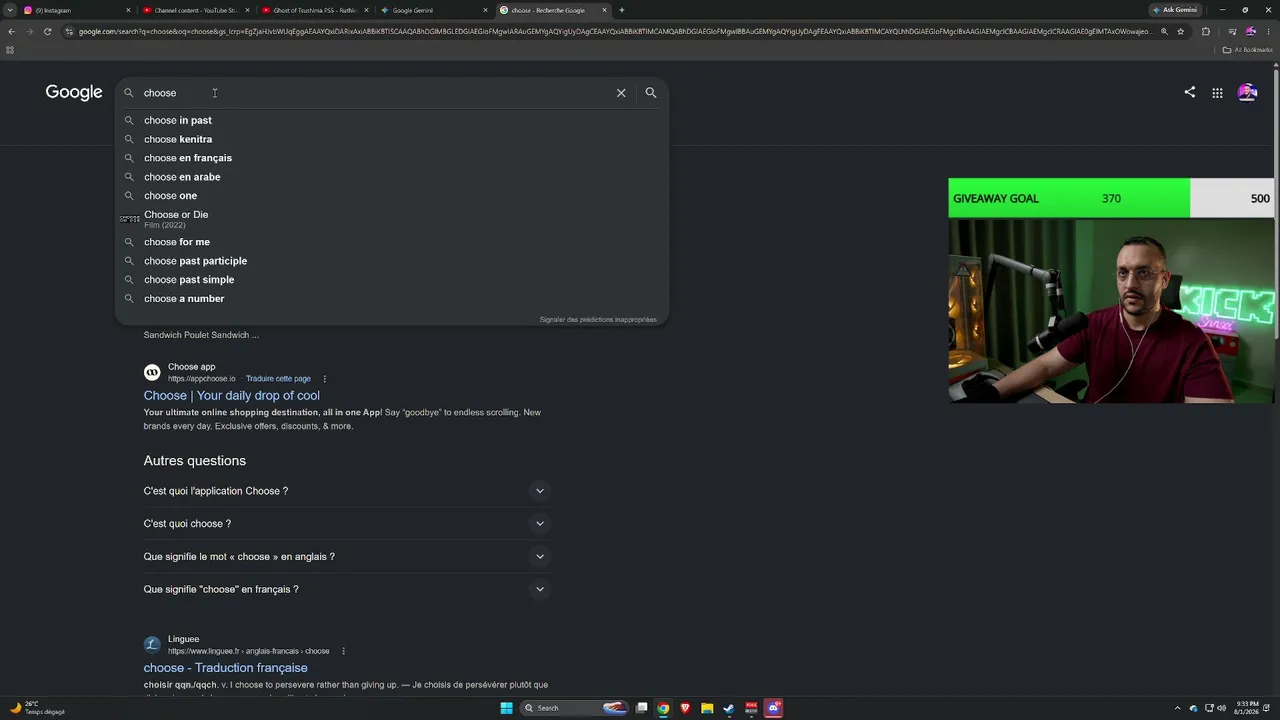Click the share icon in Google header
1280x720 pixels.
pos(1189,92)
